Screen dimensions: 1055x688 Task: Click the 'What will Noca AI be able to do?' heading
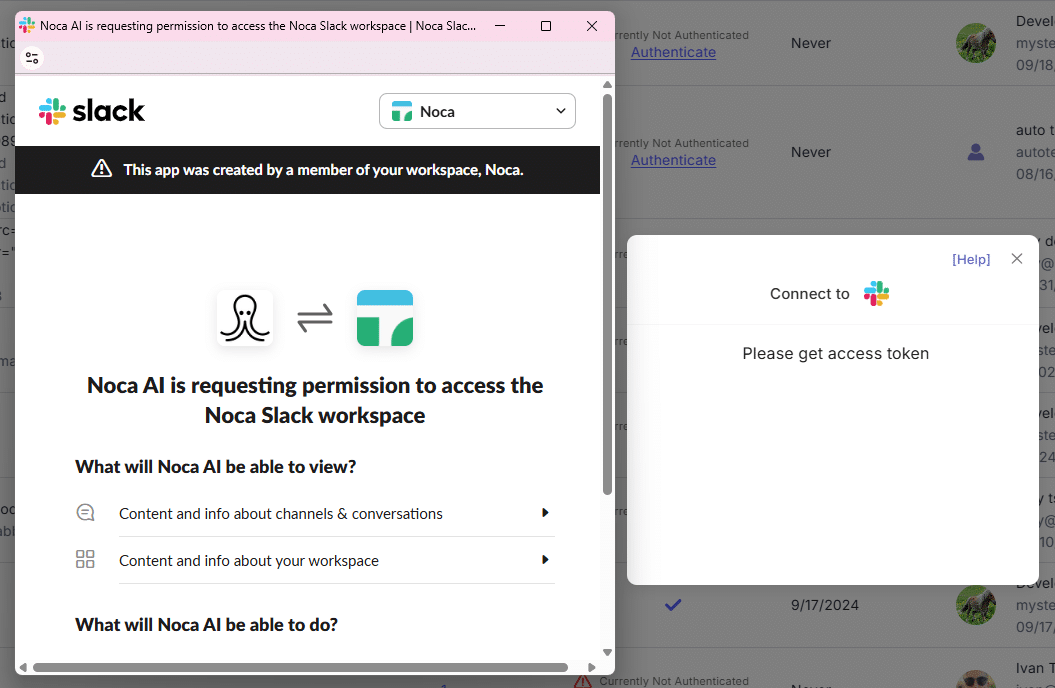[207, 625]
